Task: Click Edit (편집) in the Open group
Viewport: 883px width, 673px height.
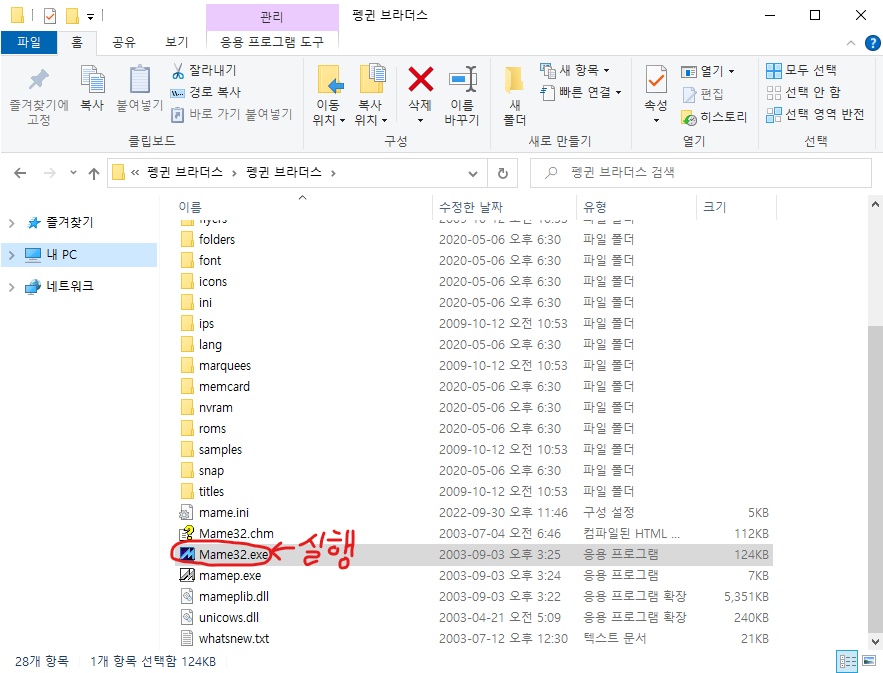Action: [702, 94]
